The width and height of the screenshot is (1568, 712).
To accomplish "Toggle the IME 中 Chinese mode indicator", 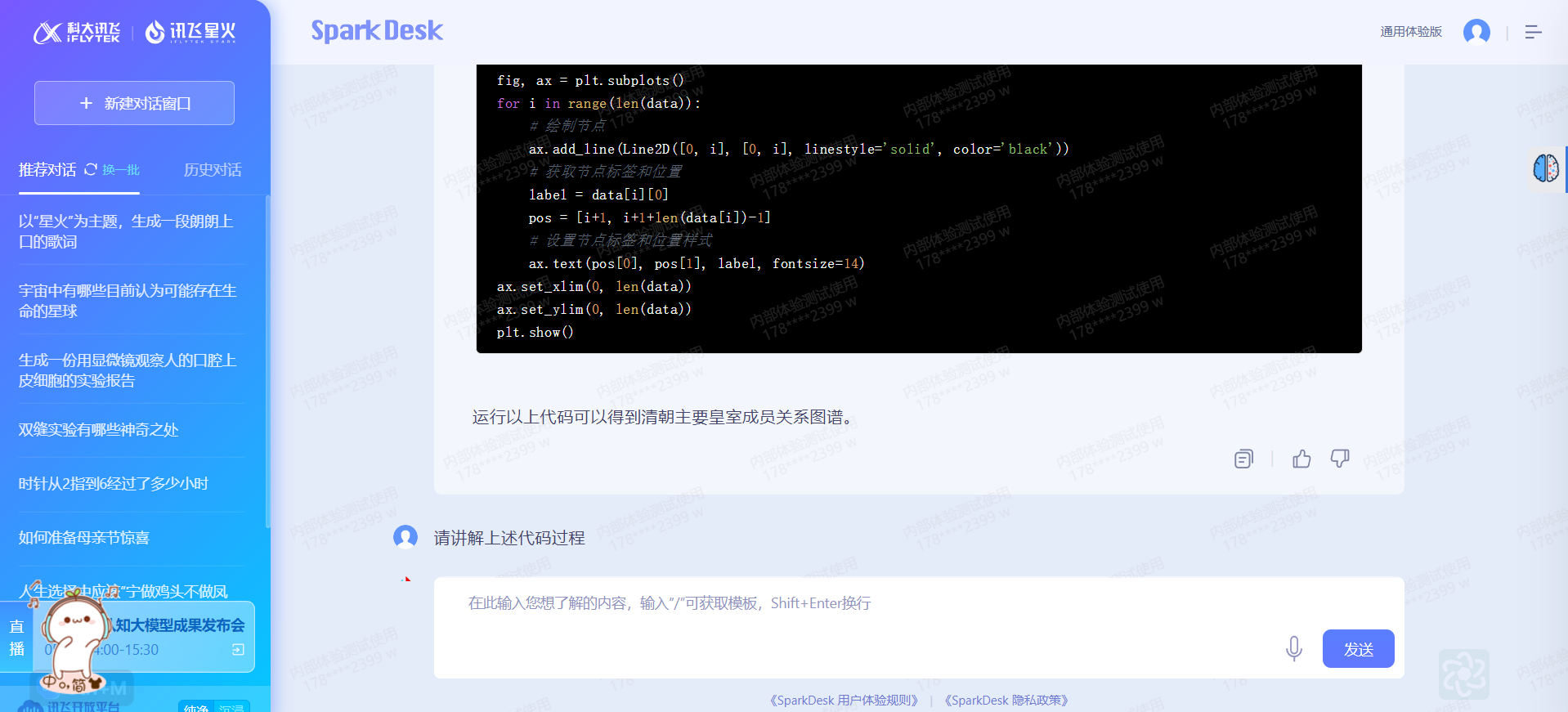I will [49, 682].
